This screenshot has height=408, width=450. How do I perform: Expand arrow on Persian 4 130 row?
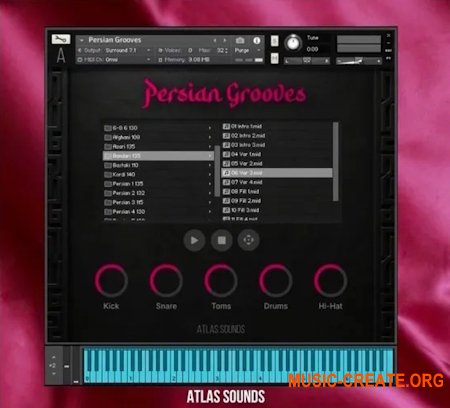[x=210, y=212]
